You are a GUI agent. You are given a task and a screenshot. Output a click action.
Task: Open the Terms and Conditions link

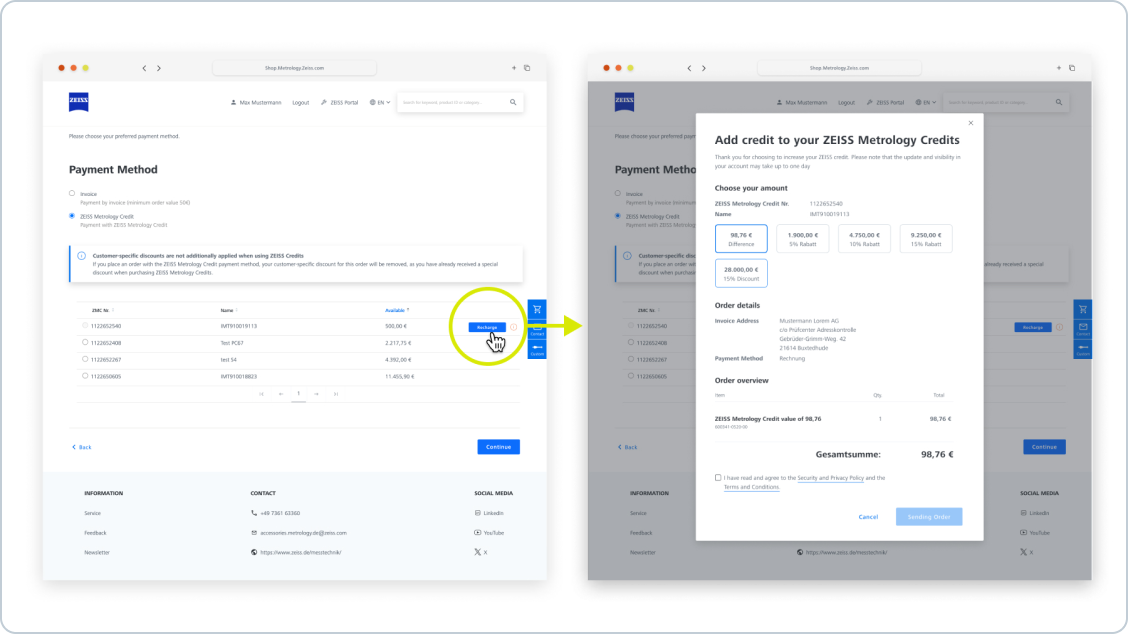[751, 487]
